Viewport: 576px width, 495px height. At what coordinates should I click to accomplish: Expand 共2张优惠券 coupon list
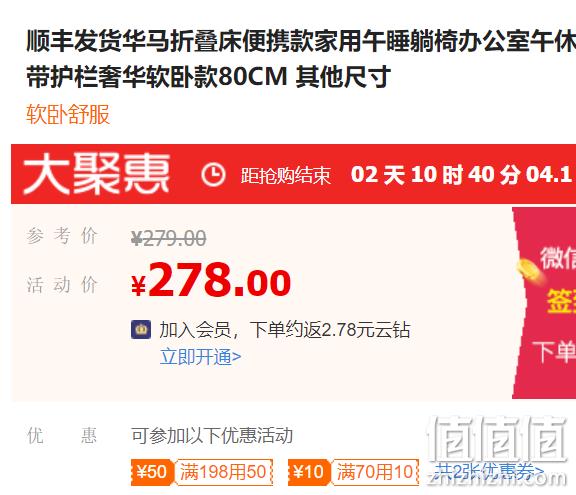(489, 471)
